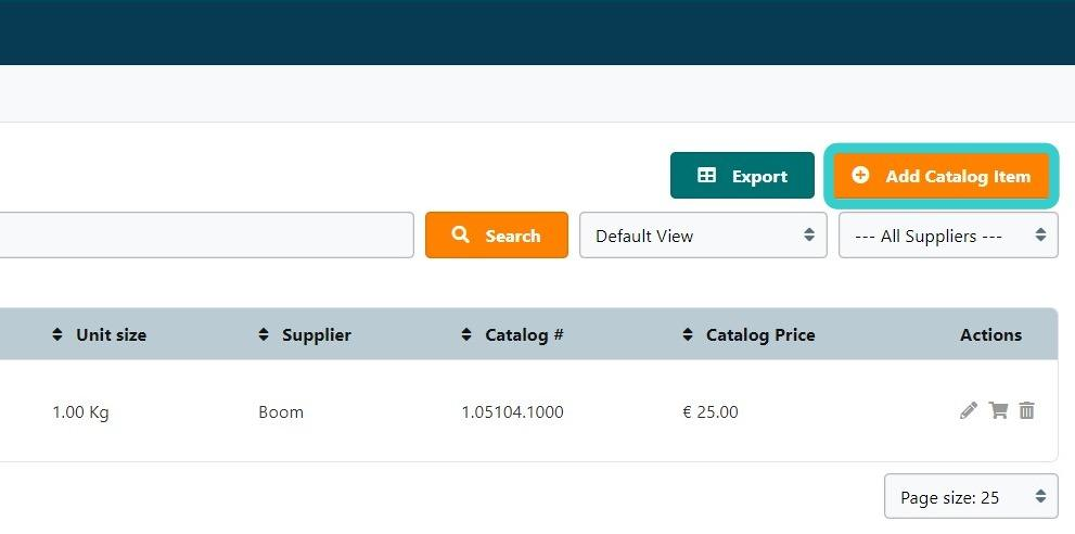Export the catalog list
The image size is (1075, 534).
(x=742, y=176)
